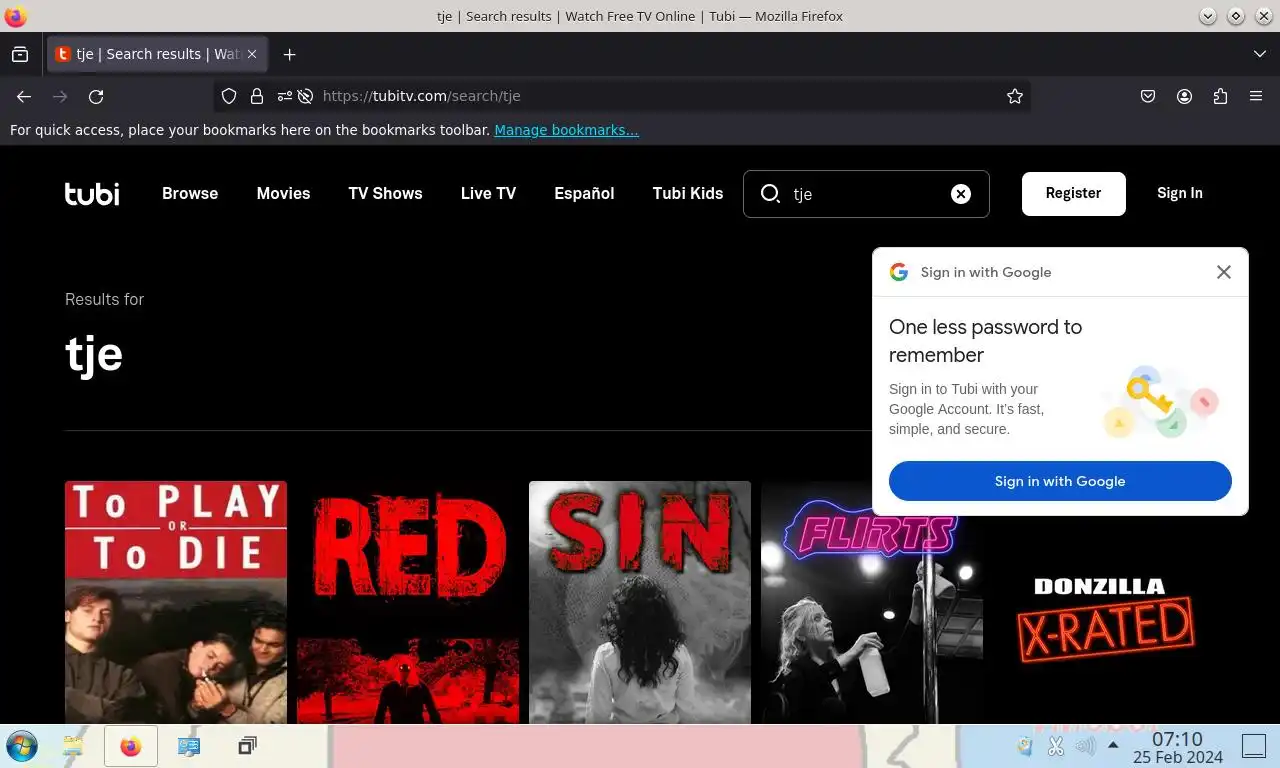
Task: Open the start menu on taskbar
Action: [x=21, y=746]
